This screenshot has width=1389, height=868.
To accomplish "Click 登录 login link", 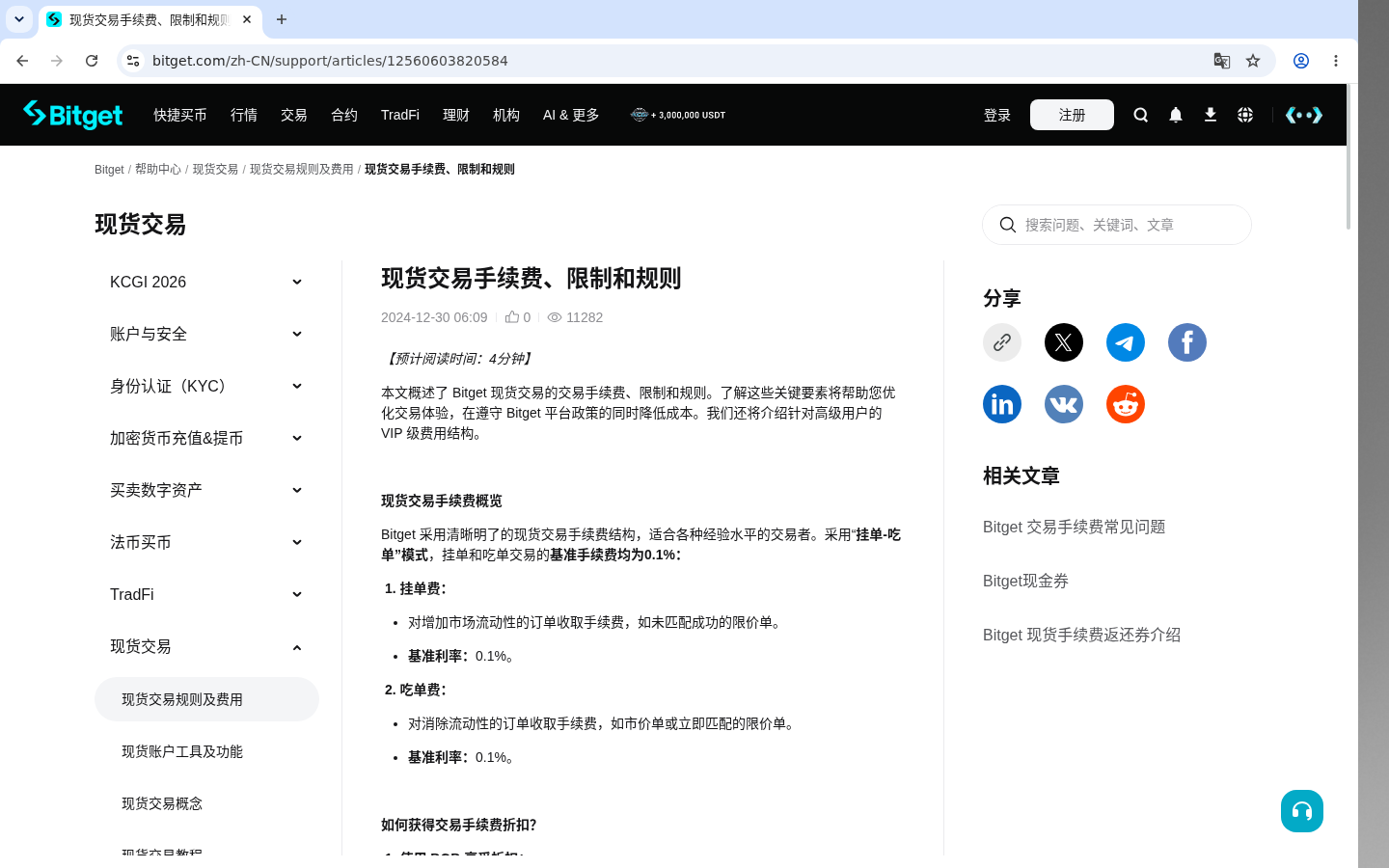I will (x=997, y=115).
